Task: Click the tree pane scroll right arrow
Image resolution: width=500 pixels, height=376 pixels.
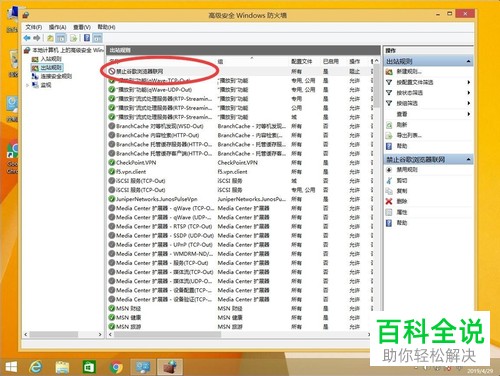Action: click(100, 334)
